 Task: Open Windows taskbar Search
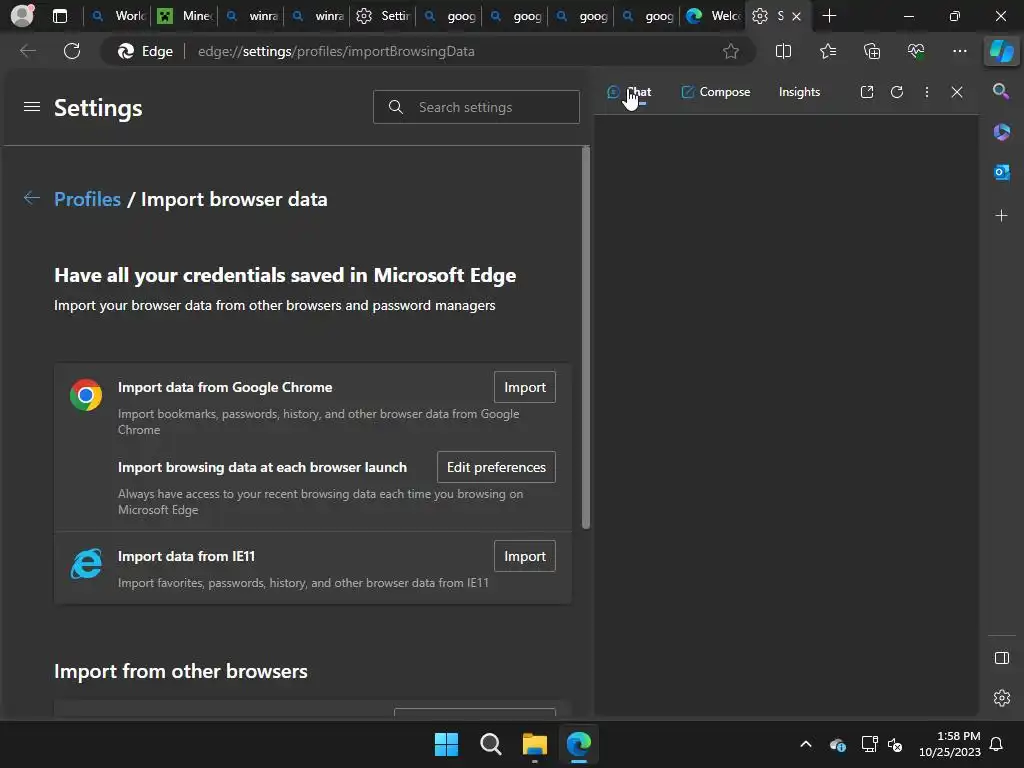(x=490, y=744)
